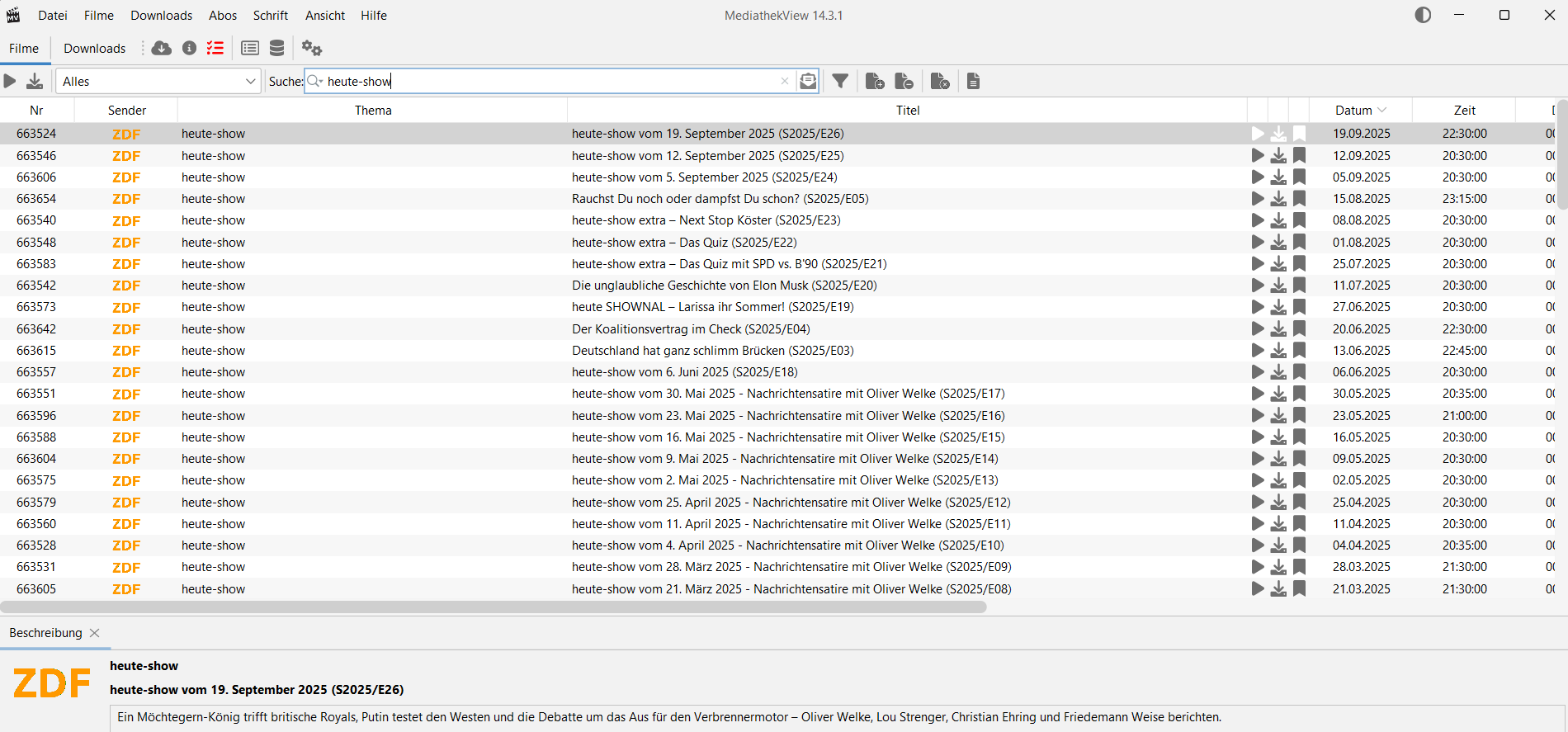Toggle bookmark for the 02.05.2025 episode

coord(1299,480)
